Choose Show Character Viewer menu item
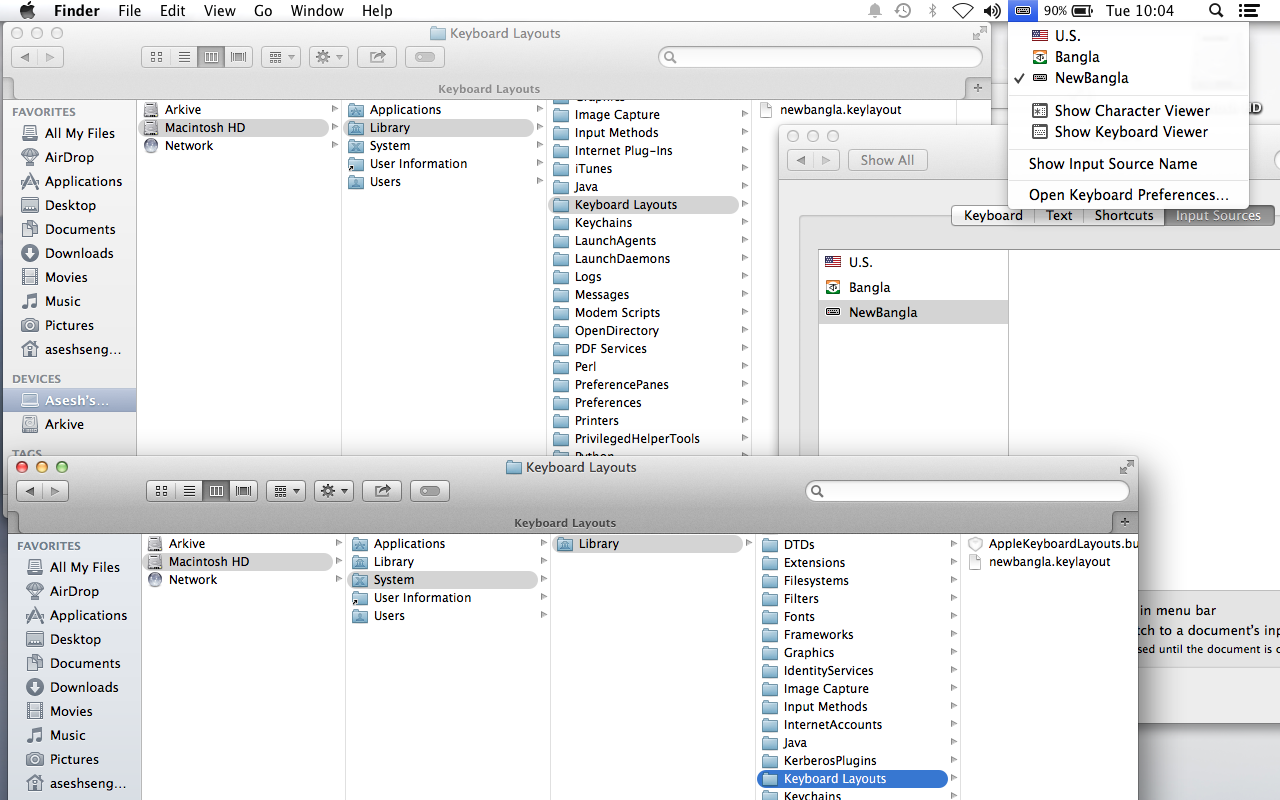This screenshot has height=800, width=1280. (x=1129, y=111)
